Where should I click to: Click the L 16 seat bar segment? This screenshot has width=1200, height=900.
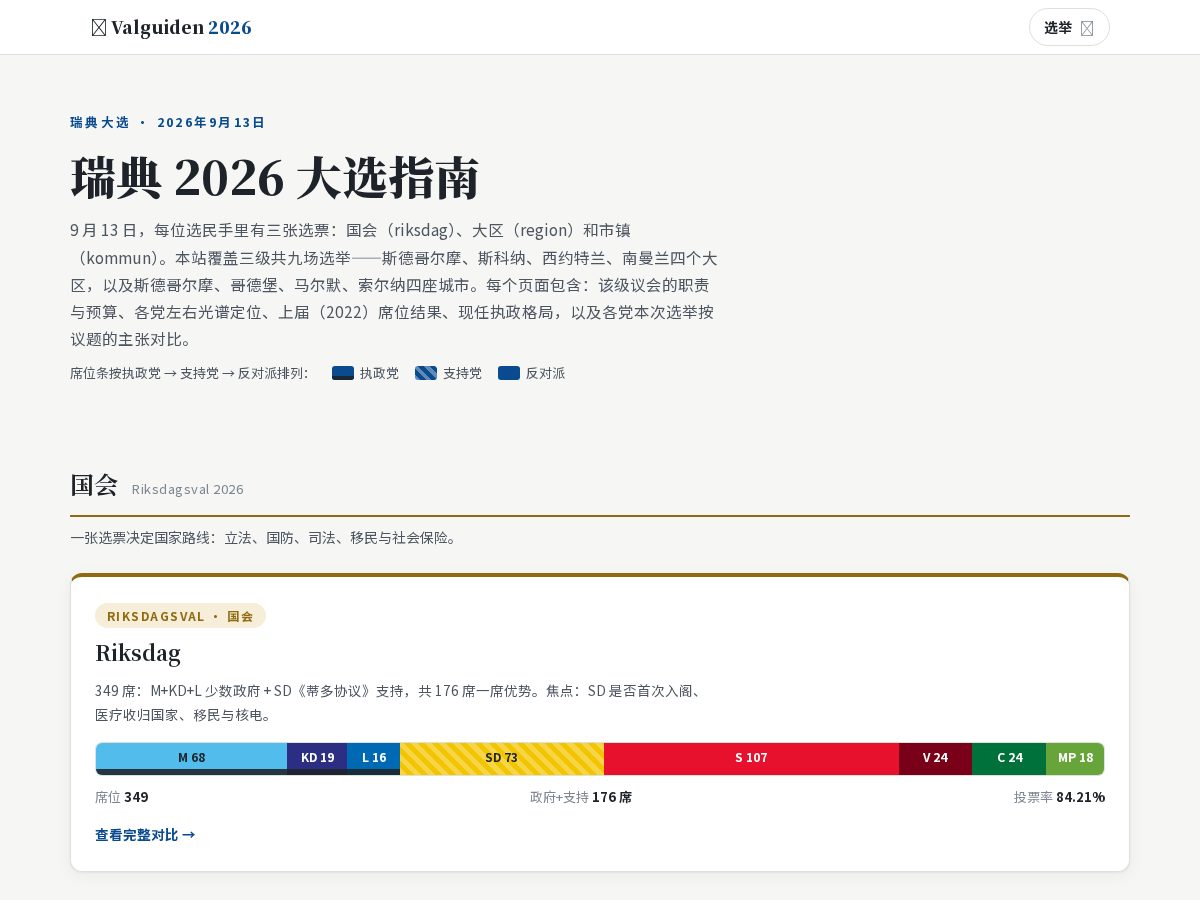click(373, 758)
